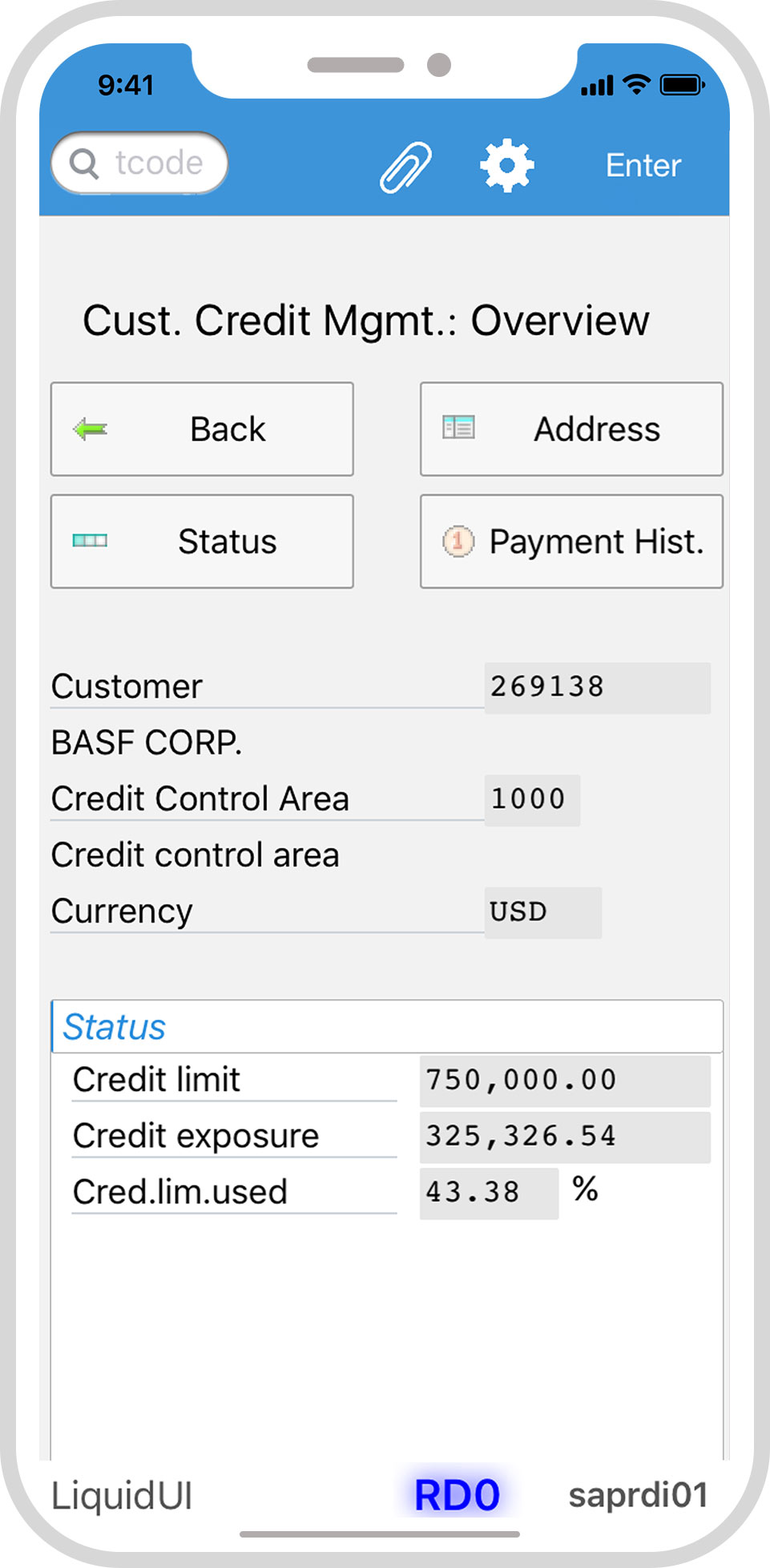Select the Credit exposure value field
The width and height of the screenshot is (770, 1568).
[564, 1137]
